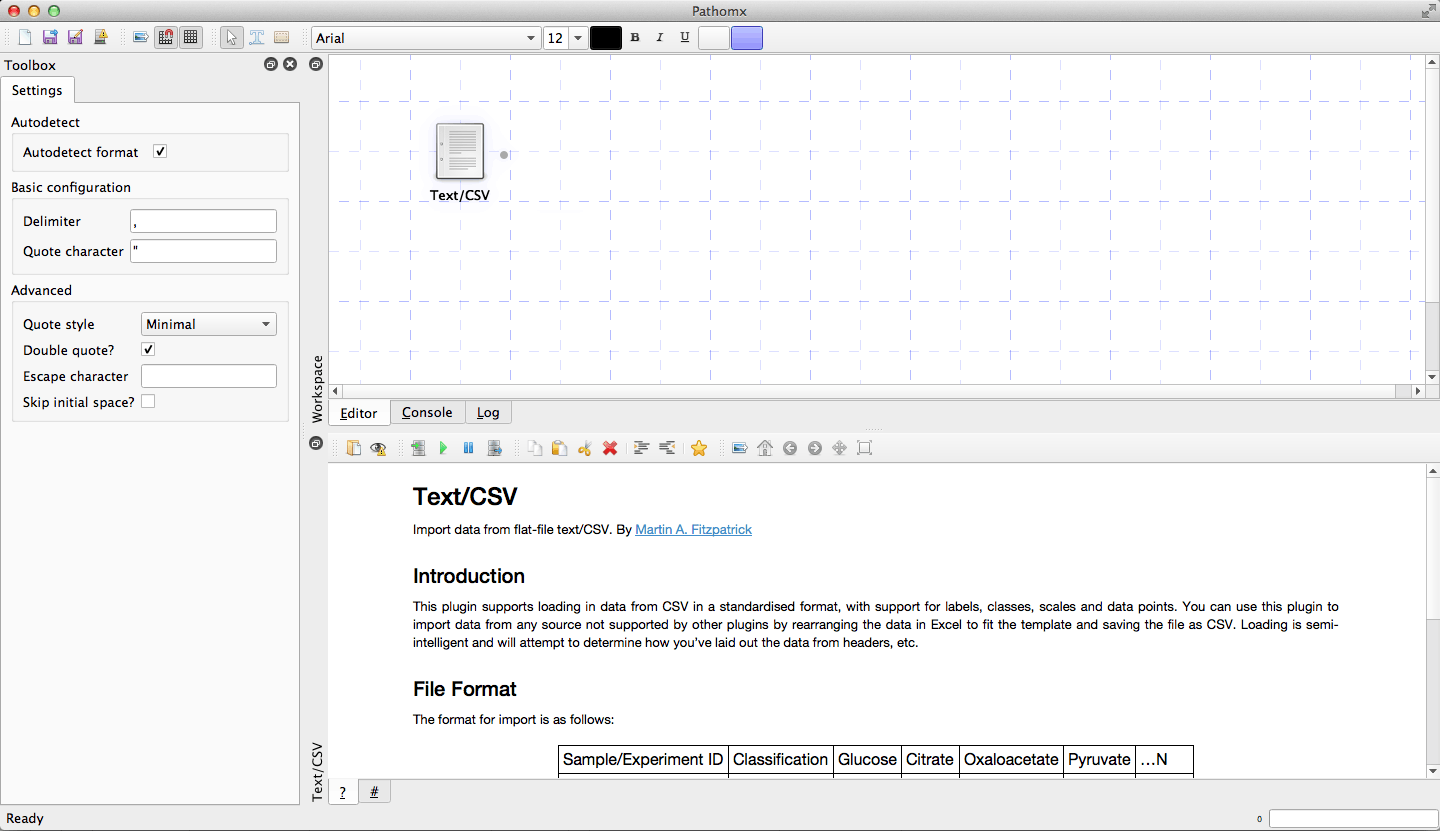1440x831 pixels.
Task: Click the red delete icon in editor toolbar
Action: coord(610,448)
